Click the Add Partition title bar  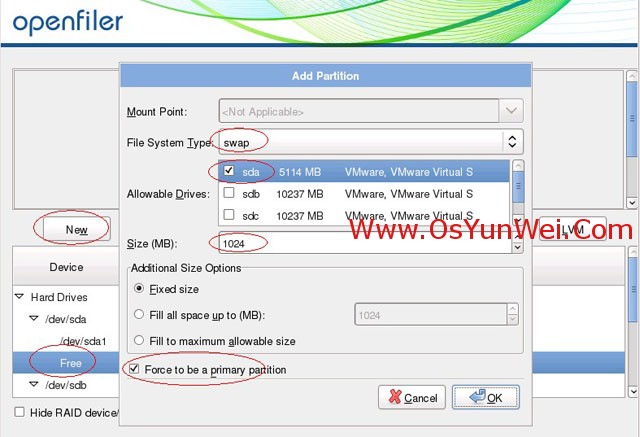click(x=326, y=76)
